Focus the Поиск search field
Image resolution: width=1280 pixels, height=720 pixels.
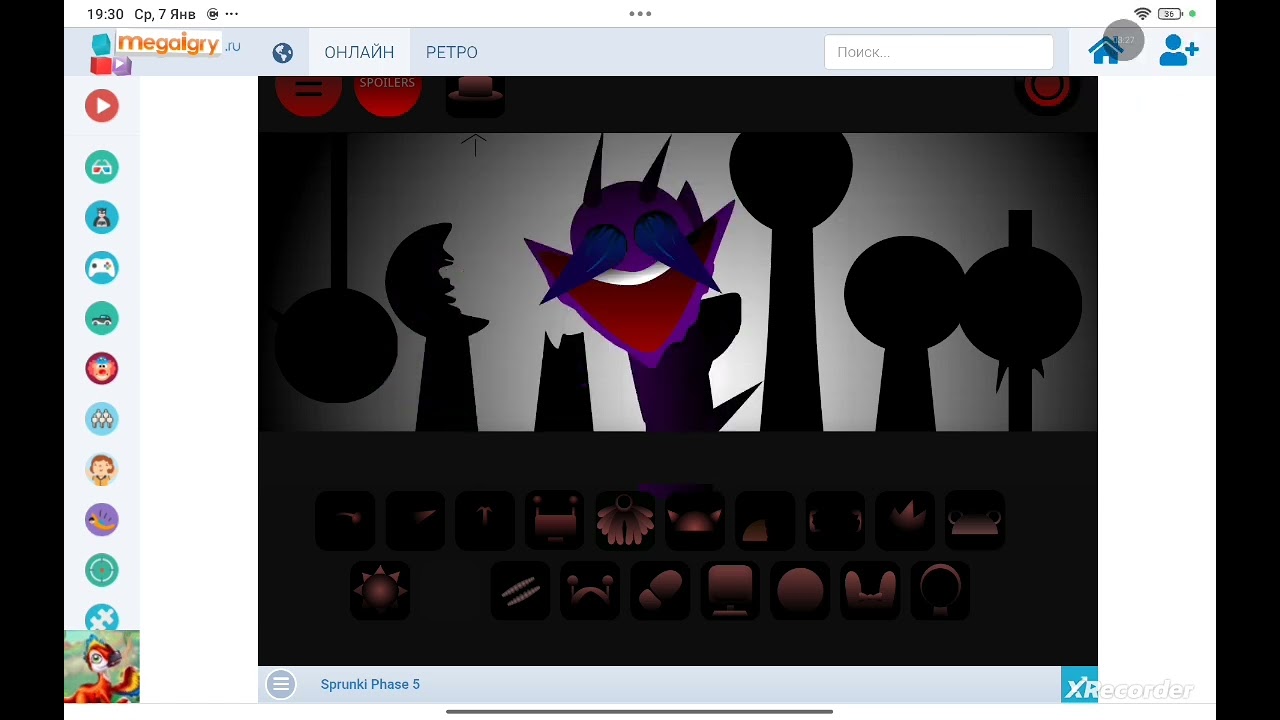tap(939, 52)
